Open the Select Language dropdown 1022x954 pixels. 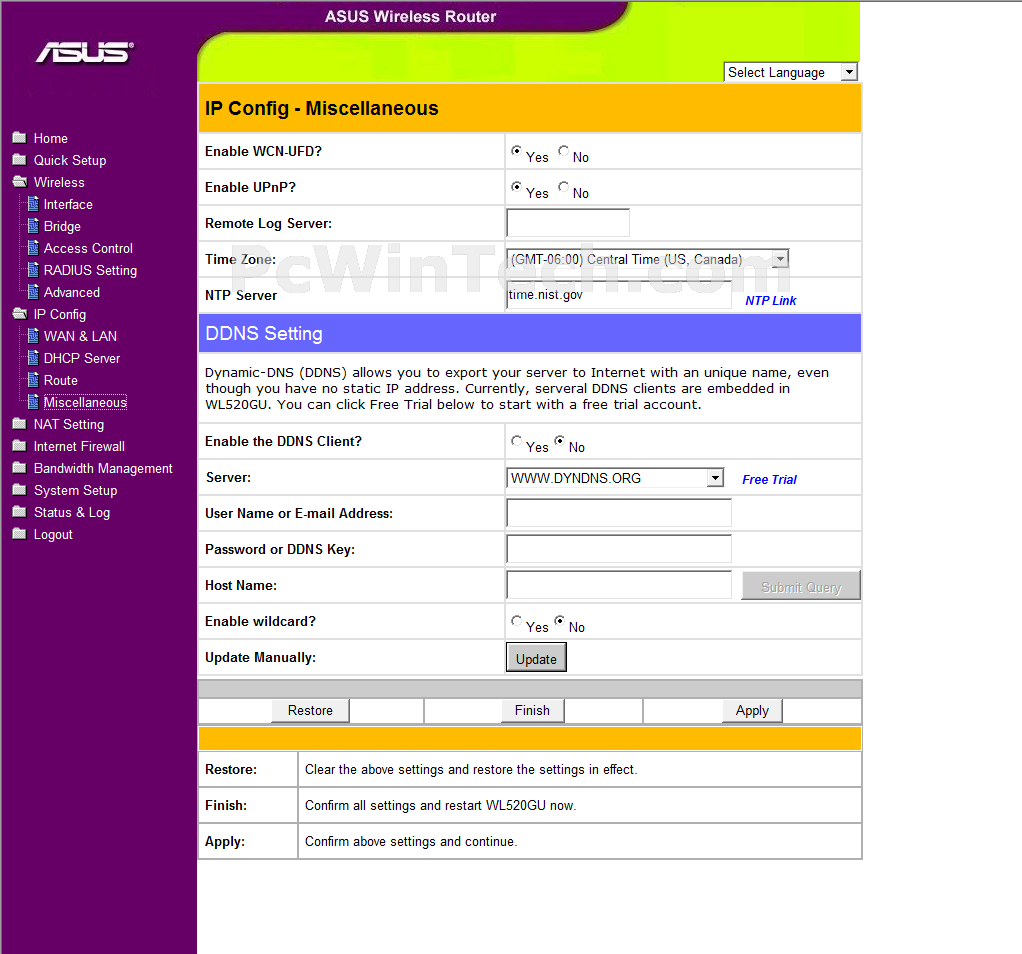[x=791, y=72]
